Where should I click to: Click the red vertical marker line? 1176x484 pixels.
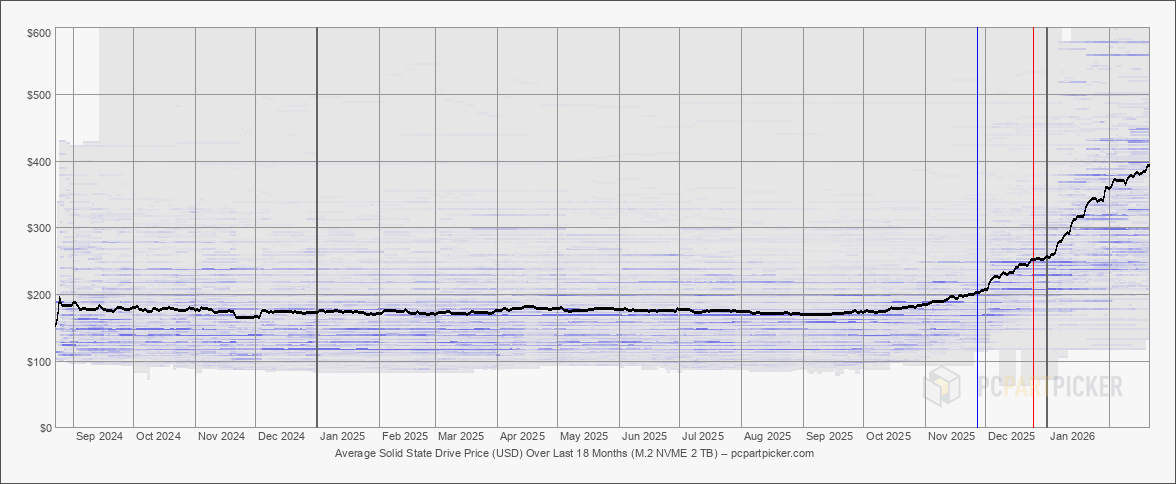pyautogui.click(x=1034, y=227)
